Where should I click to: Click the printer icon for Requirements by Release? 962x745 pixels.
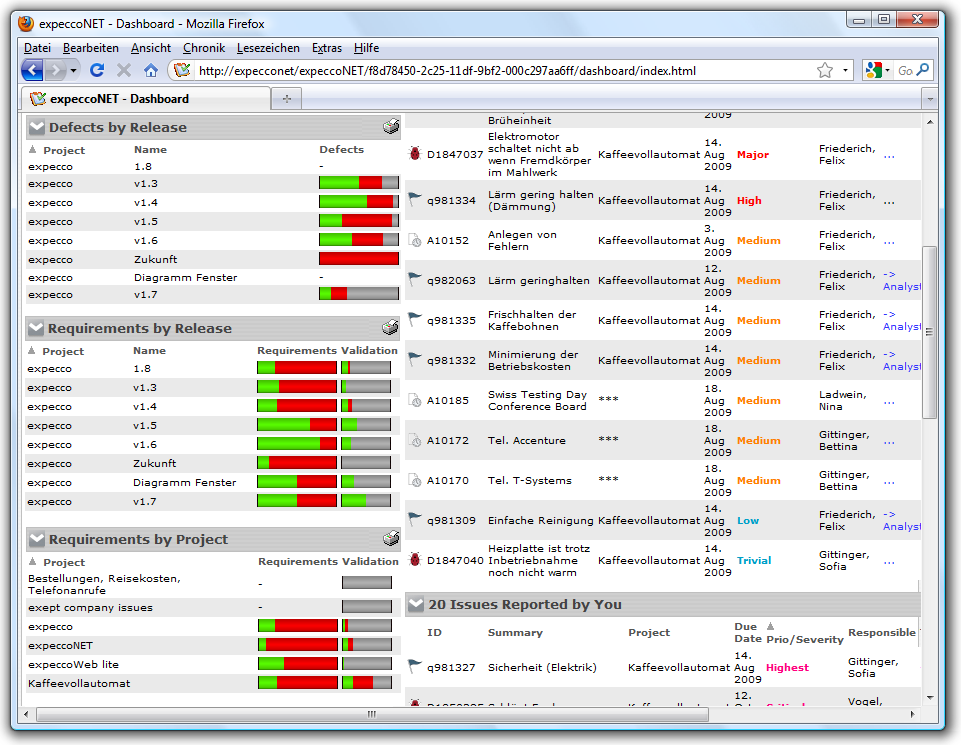coord(391,328)
